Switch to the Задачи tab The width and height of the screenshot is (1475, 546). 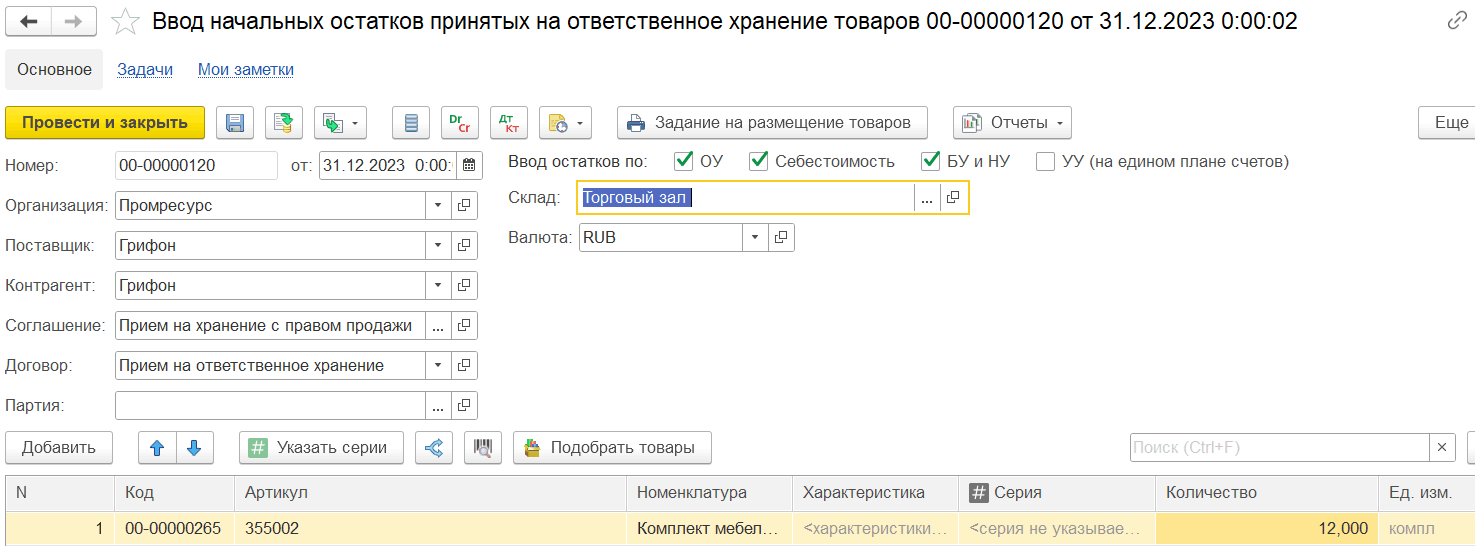click(145, 69)
